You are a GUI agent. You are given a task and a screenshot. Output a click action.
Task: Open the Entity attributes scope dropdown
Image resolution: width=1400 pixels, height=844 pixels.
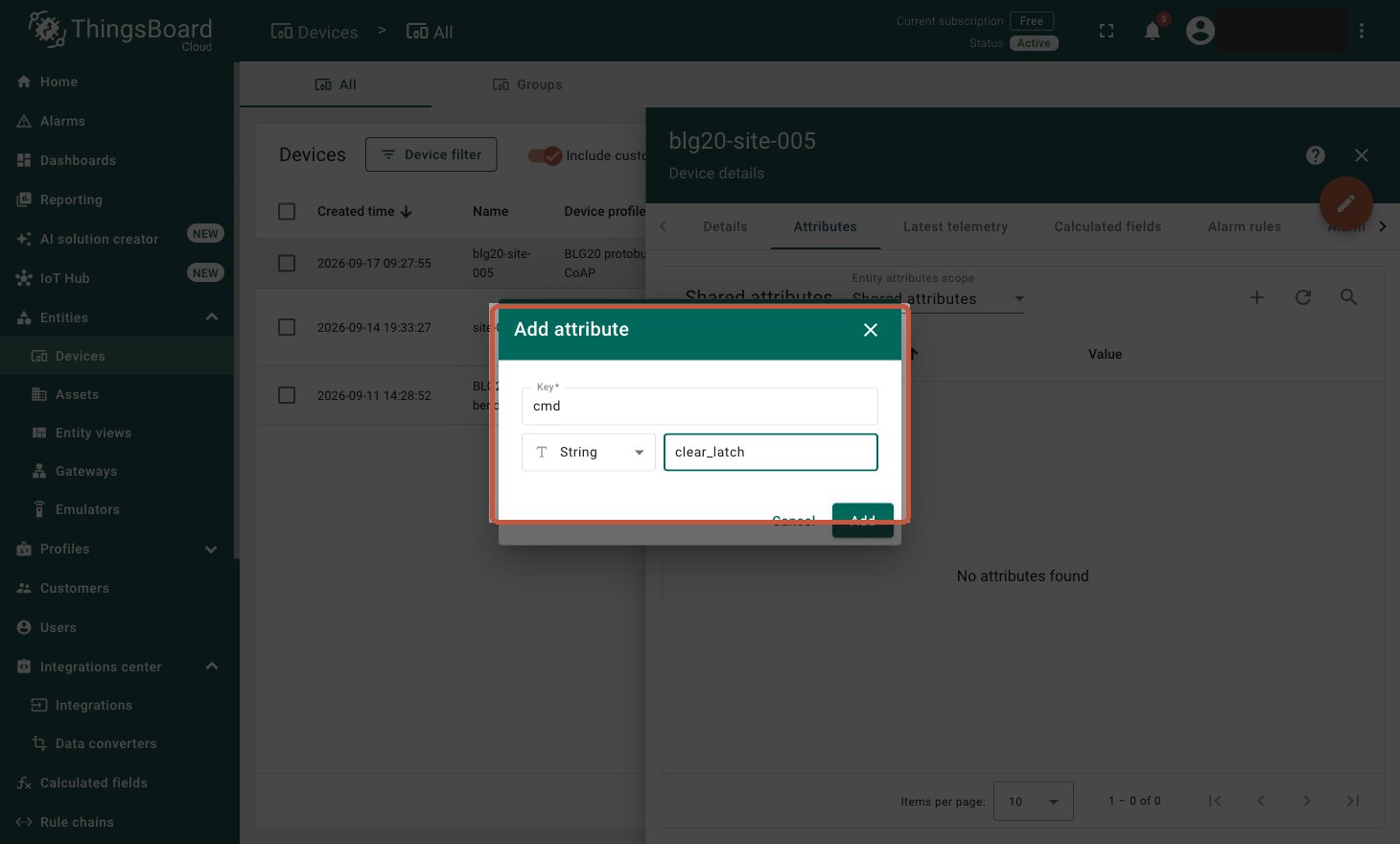click(938, 299)
